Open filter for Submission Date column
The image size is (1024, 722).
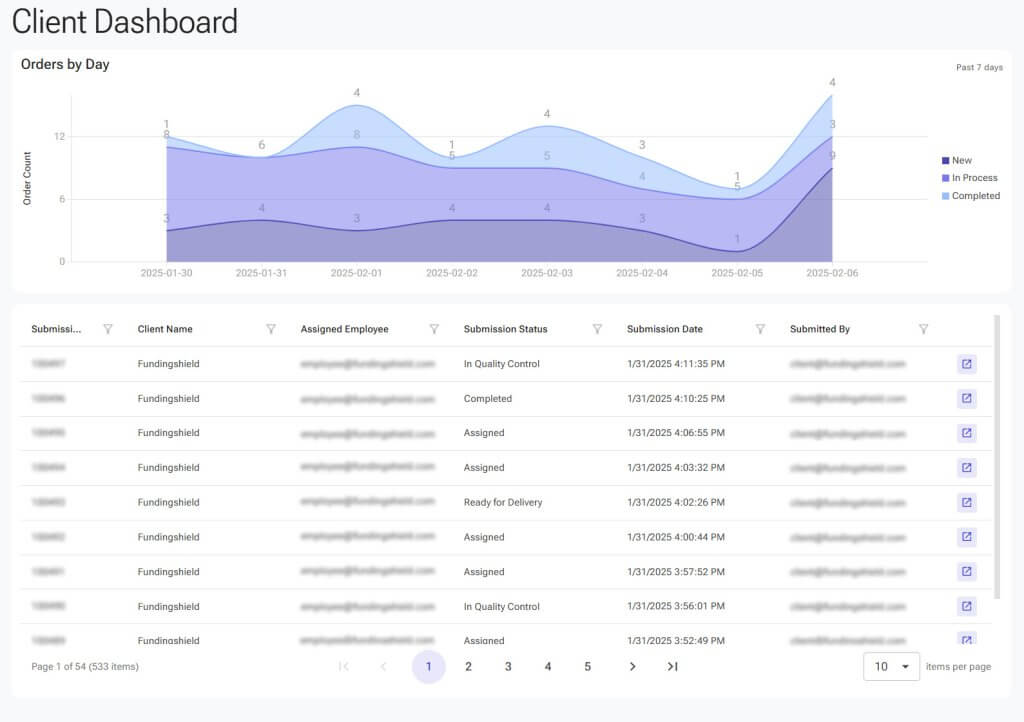[x=760, y=329]
